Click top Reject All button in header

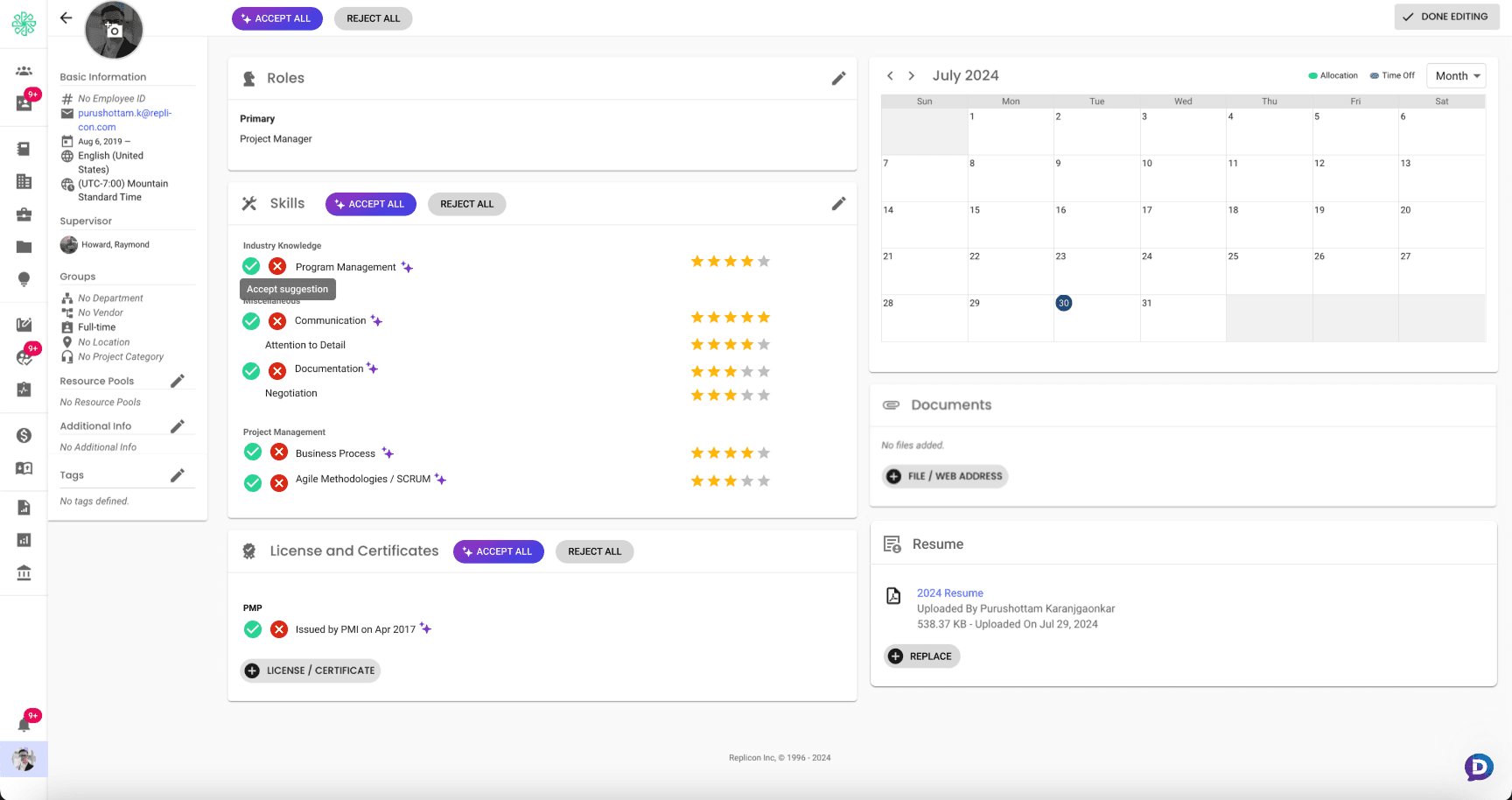click(x=374, y=18)
